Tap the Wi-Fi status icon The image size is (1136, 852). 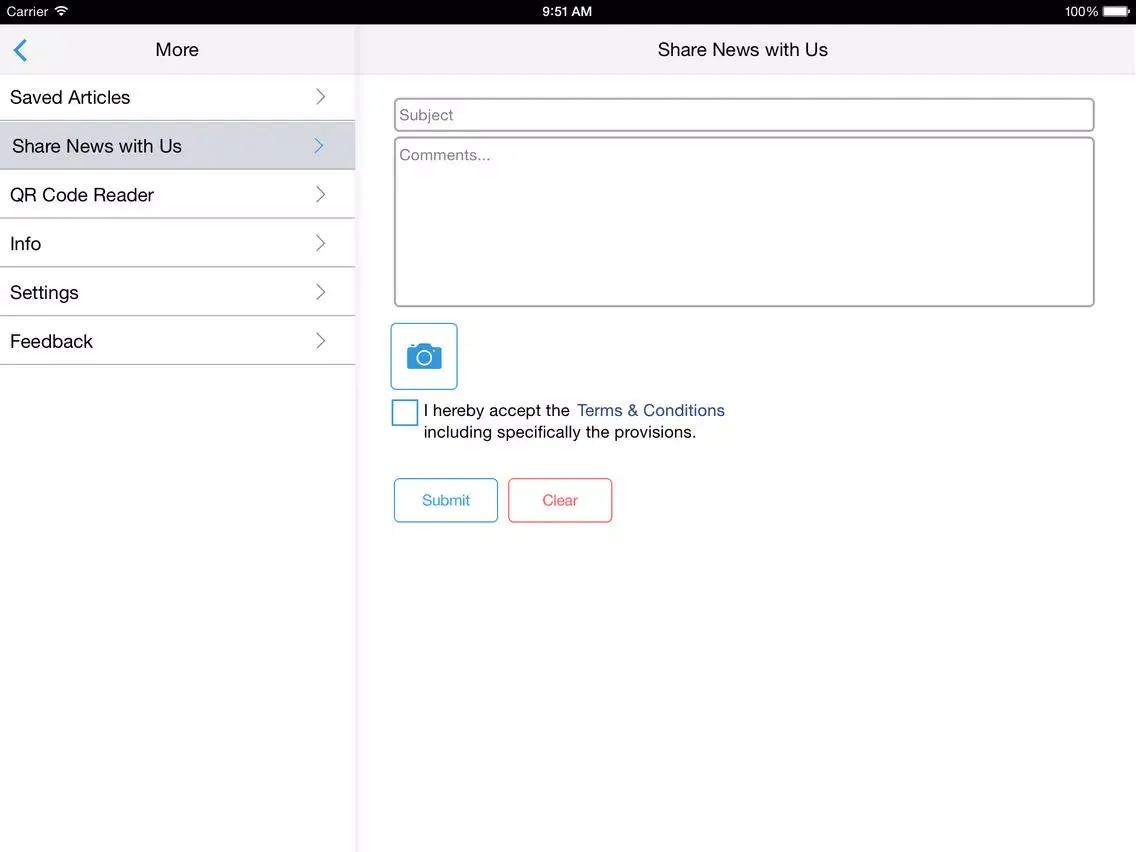coord(62,11)
